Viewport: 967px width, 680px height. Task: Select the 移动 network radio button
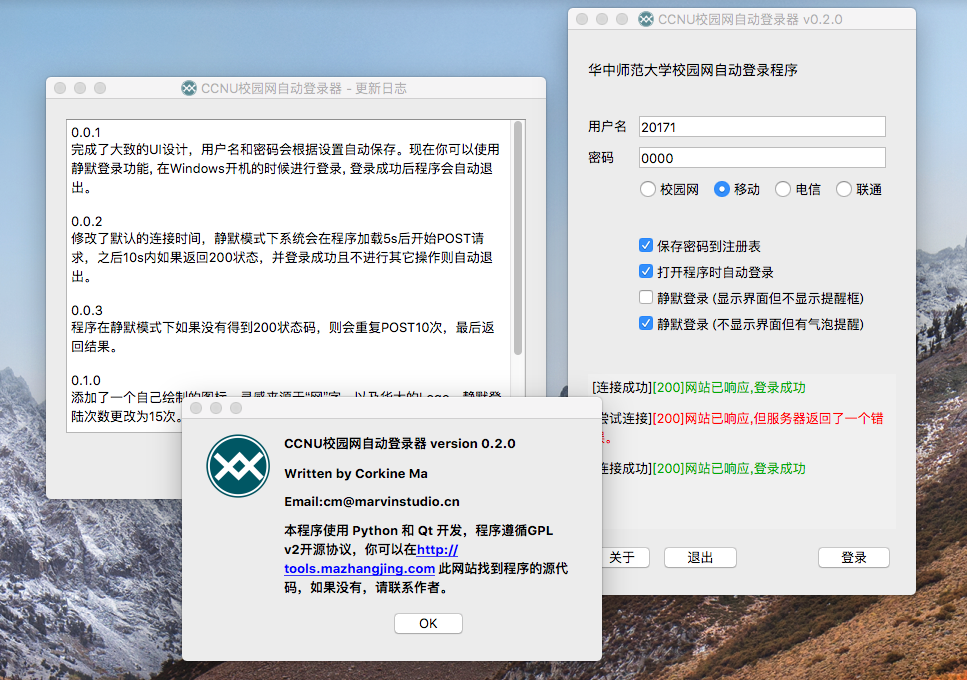pyautogui.click(x=722, y=189)
